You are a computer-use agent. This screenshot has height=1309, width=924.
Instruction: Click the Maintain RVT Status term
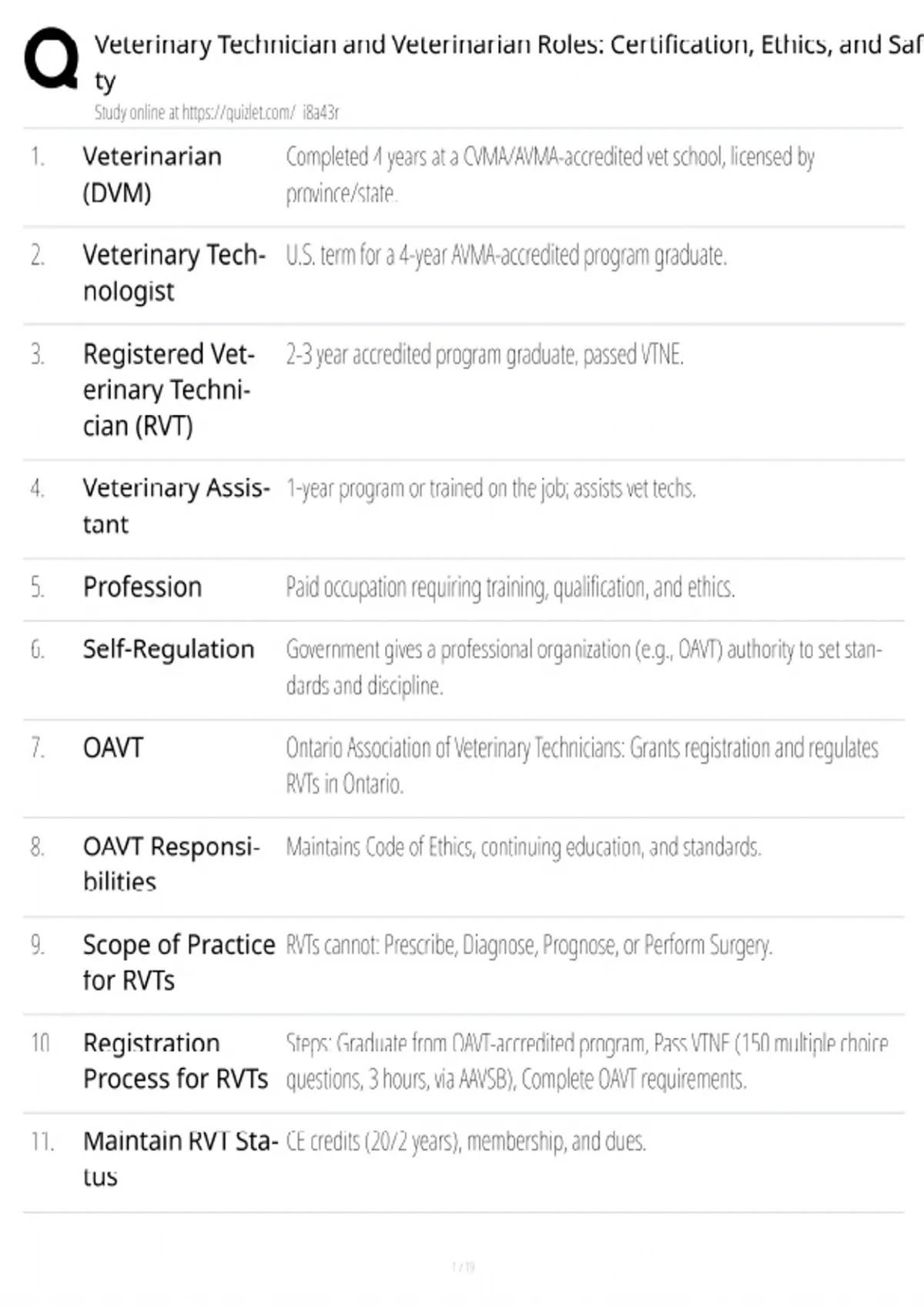point(180,1158)
